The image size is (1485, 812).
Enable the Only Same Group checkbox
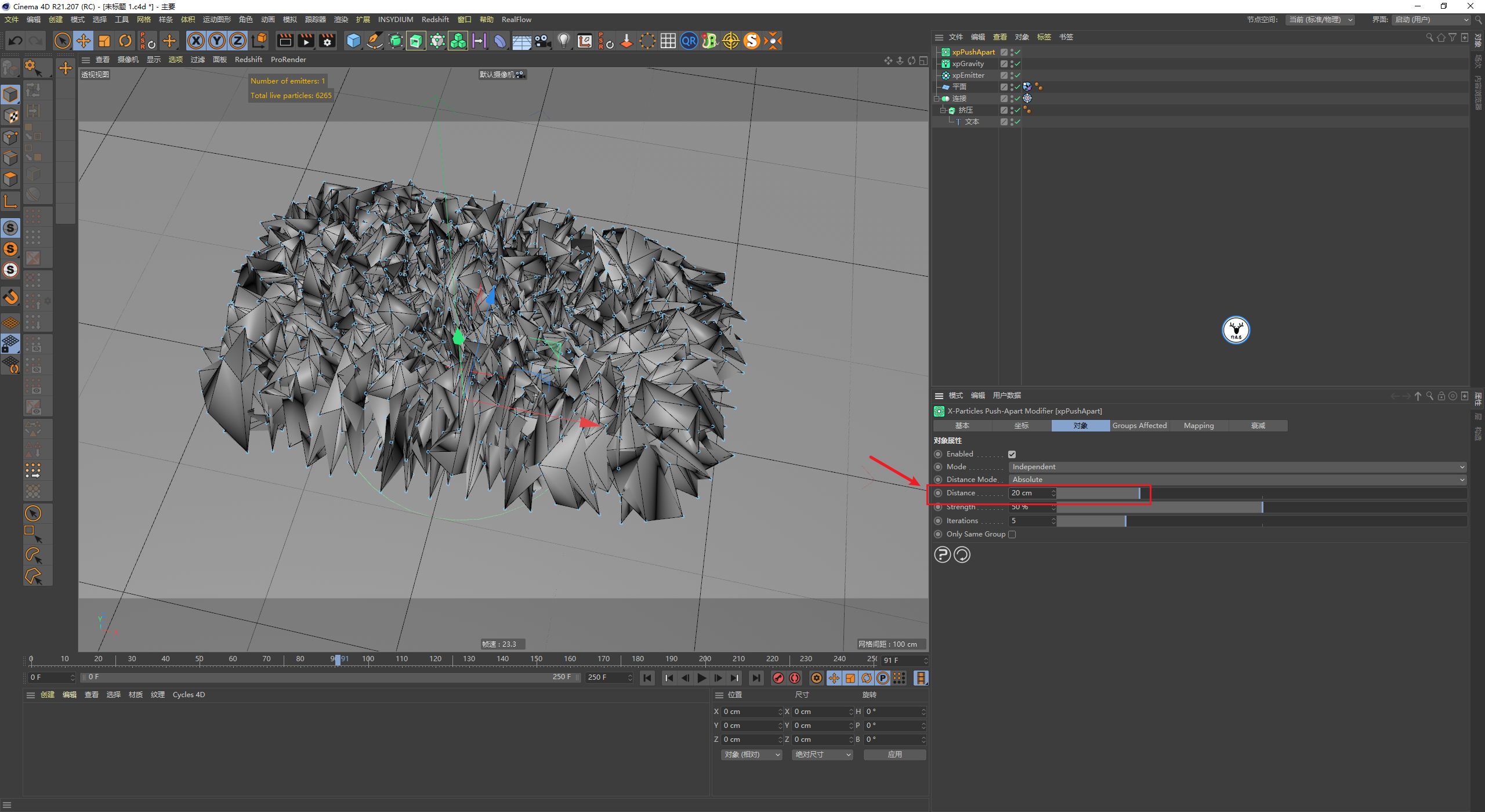coord(1012,534)
